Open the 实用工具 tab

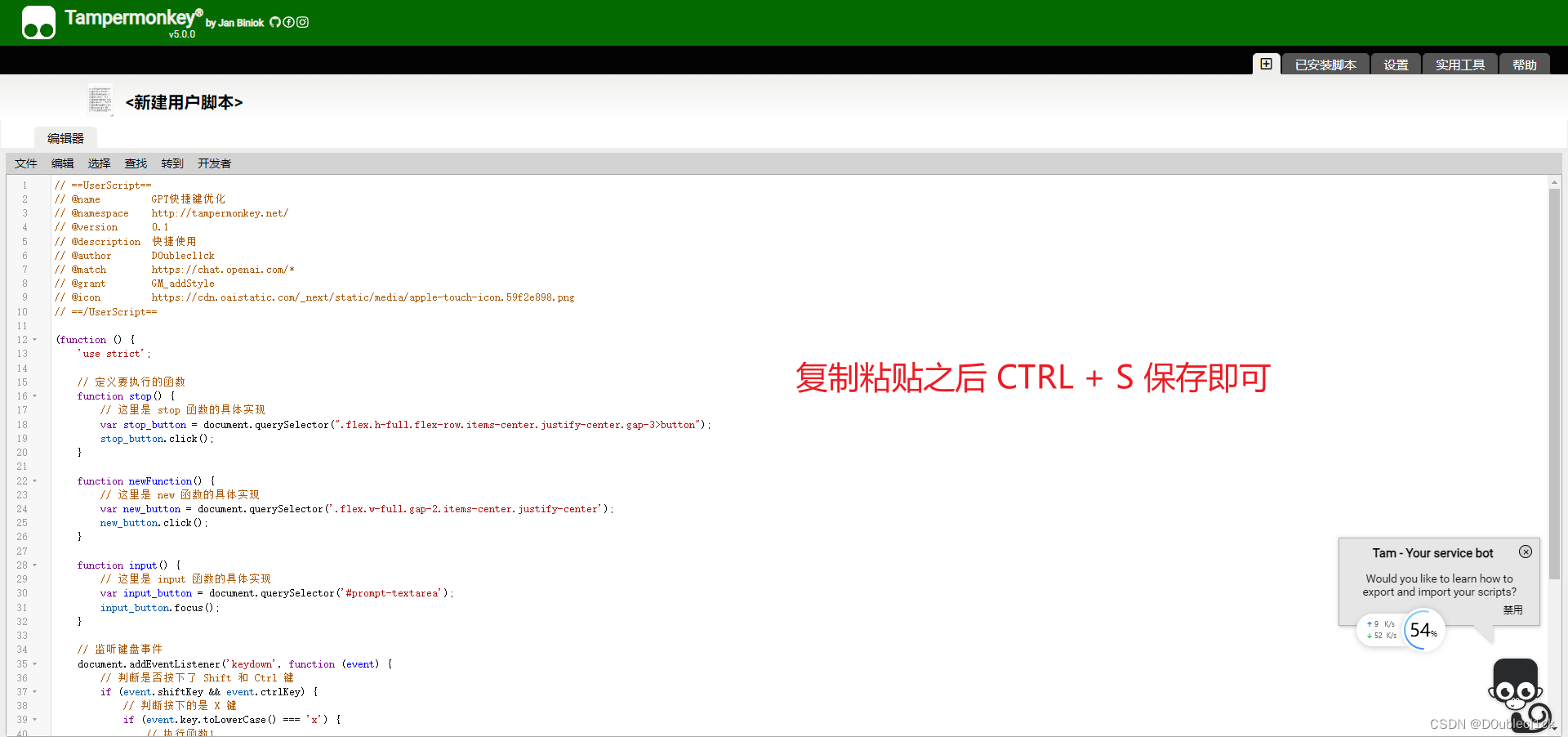click(1460, 65)
